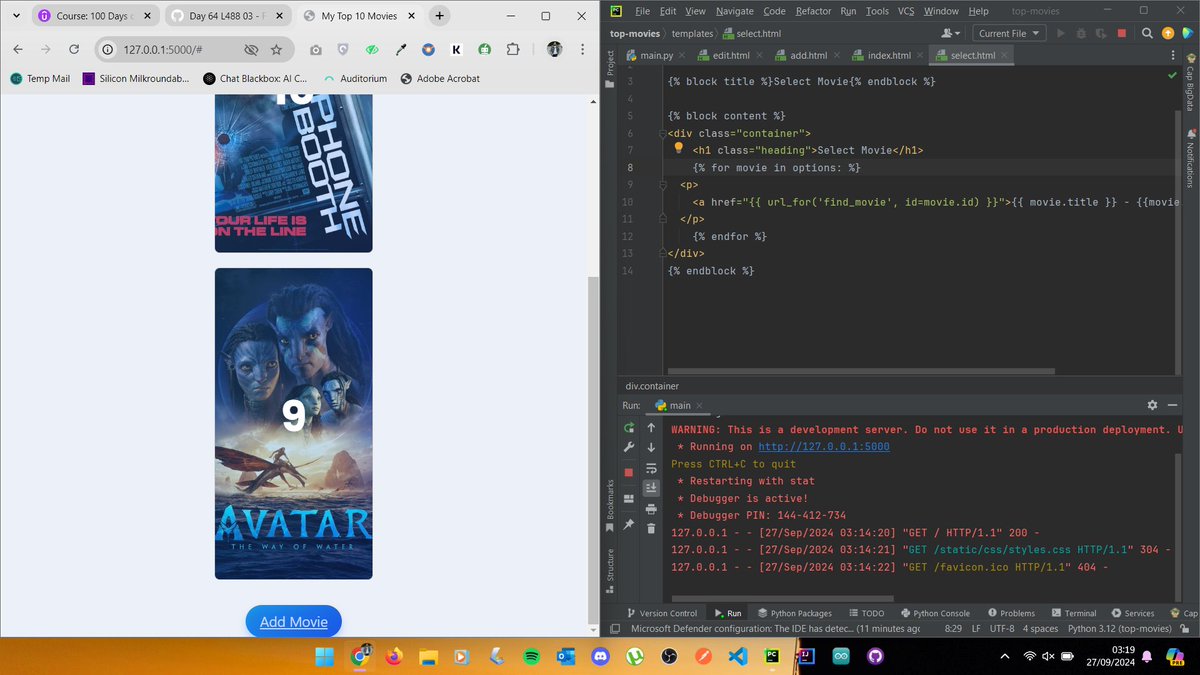Click the stop button in PyCharm toolbar
1200x675 pixels.
click(1122, 33)
